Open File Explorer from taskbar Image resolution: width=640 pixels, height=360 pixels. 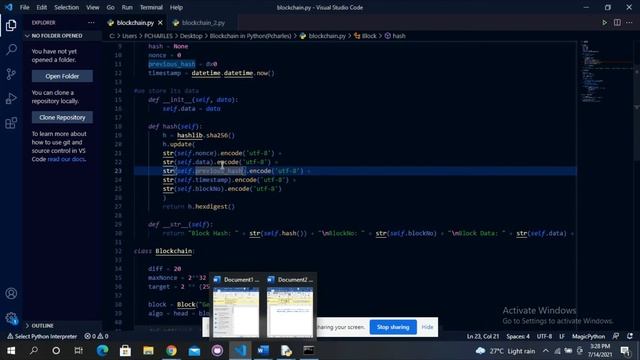click(148, 351)
